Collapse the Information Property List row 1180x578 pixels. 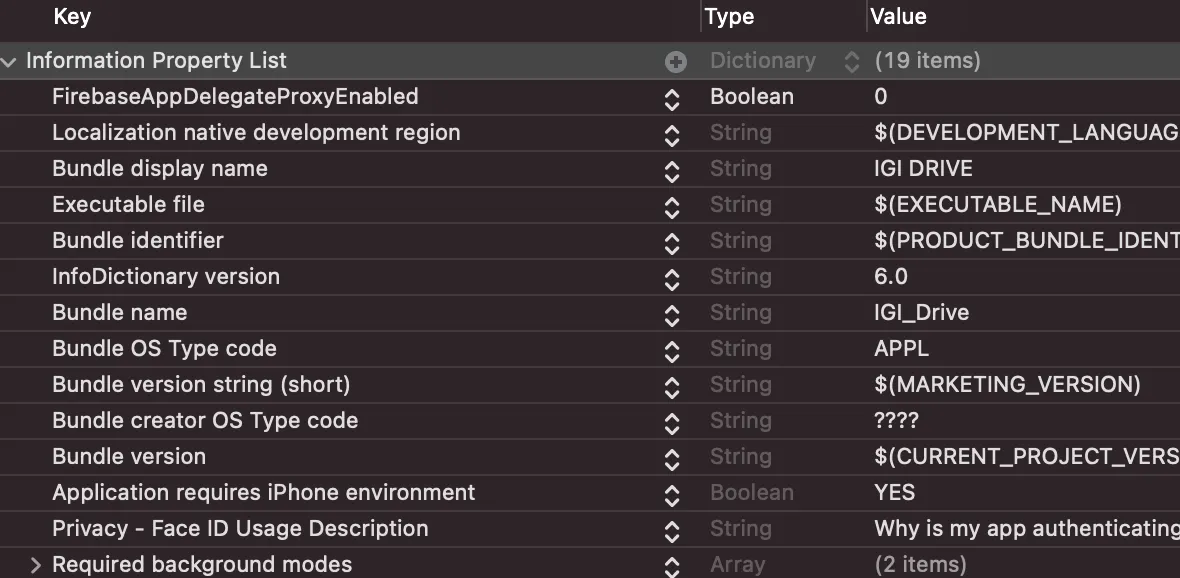click(x=10, y=62)
